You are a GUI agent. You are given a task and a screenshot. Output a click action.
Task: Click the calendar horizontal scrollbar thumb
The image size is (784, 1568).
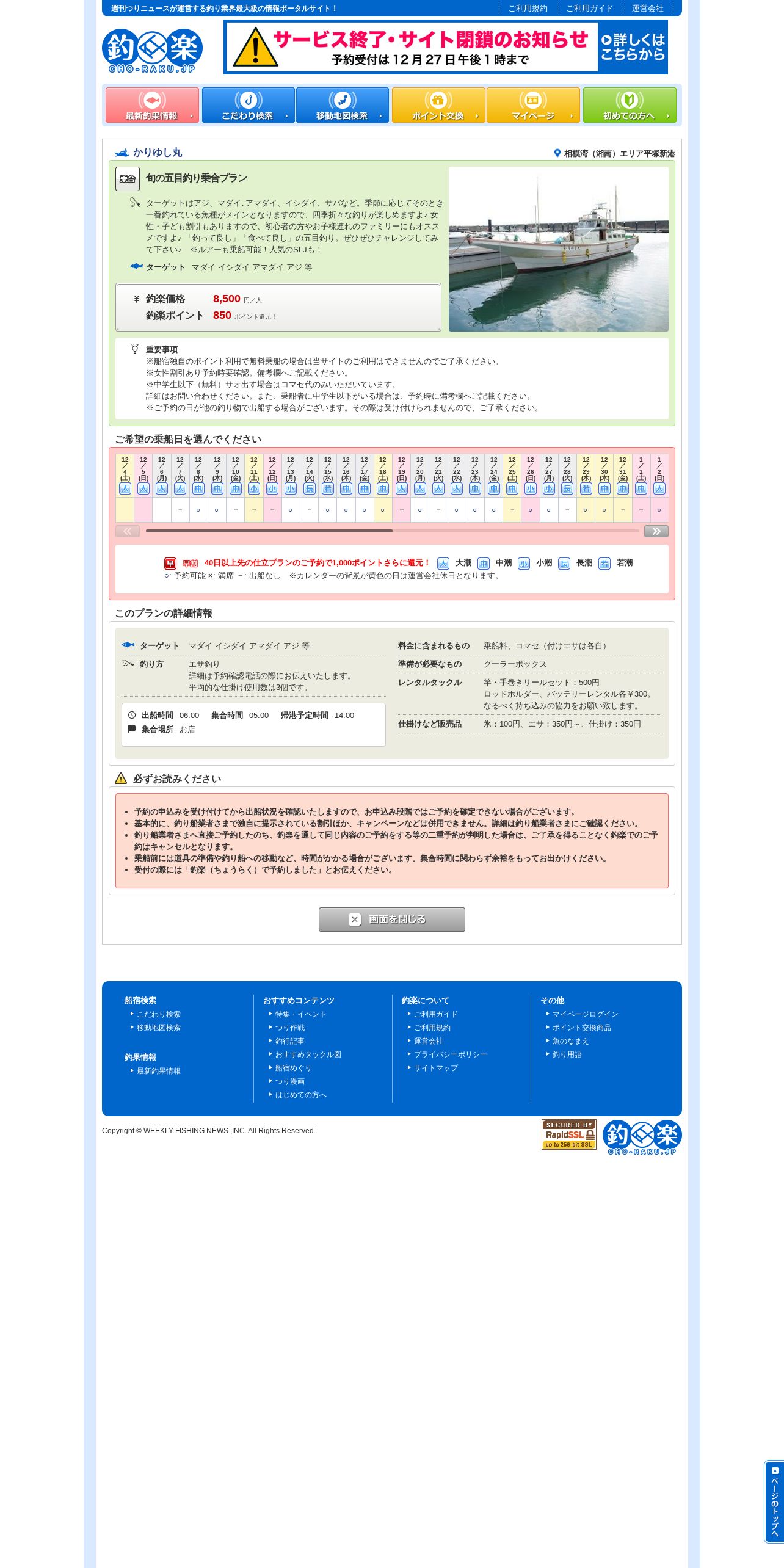(269, 531)
